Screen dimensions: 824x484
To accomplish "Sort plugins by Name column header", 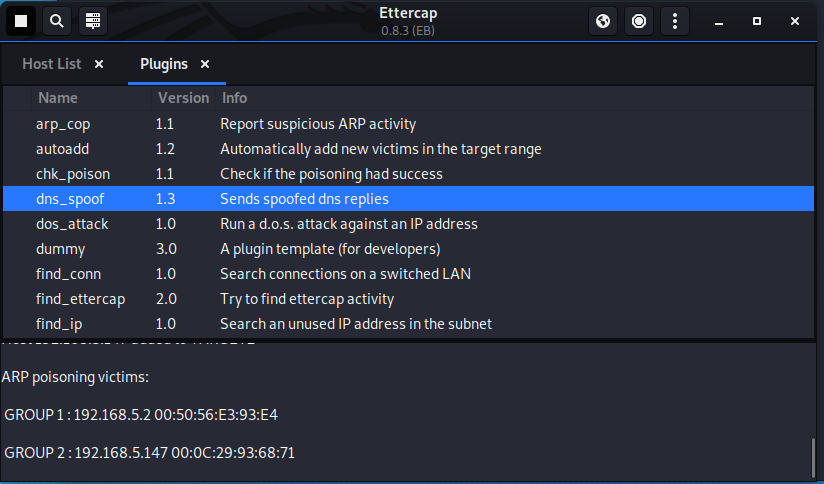I will pos(58,98).
